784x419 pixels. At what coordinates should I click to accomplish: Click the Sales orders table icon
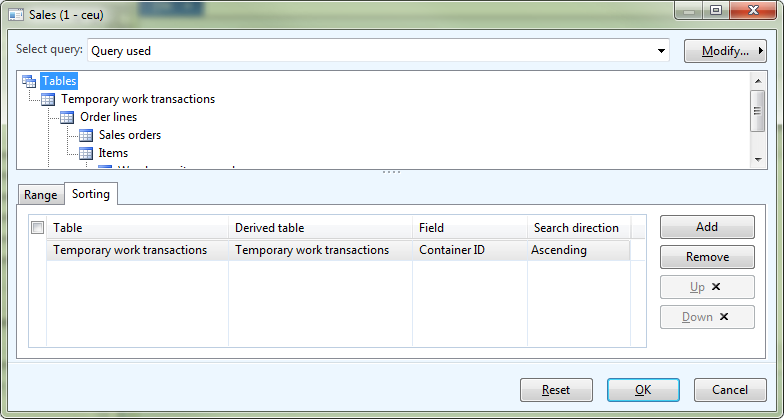pos(86,135)
